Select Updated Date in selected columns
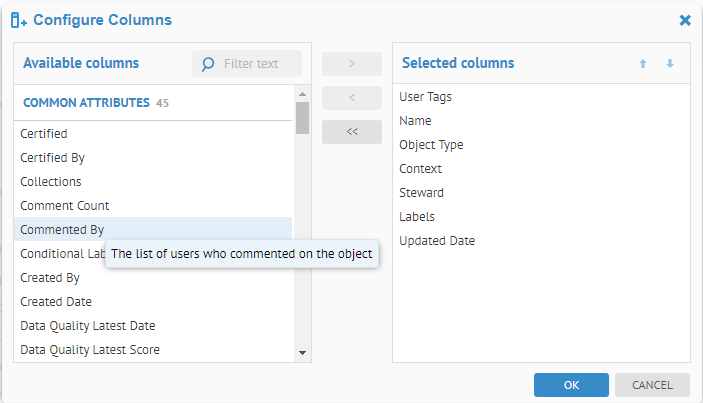This screenshot has height=403, width=703. point(436,241)
